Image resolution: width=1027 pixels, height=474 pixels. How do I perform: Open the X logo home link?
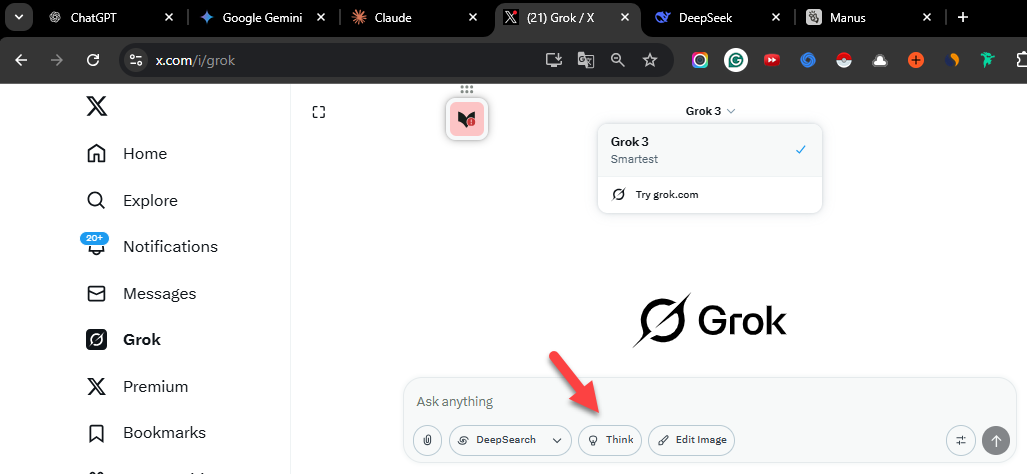coord(97,106)
